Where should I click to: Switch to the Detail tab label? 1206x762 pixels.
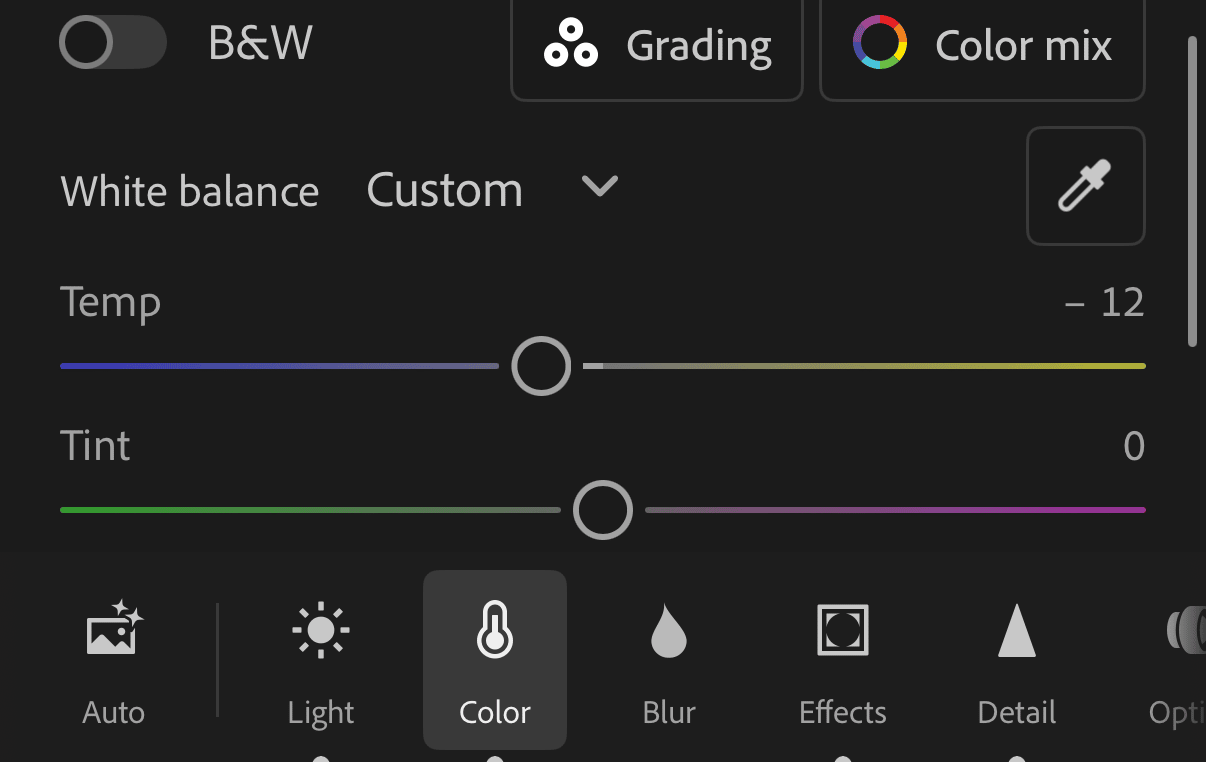pos(1017,713)
